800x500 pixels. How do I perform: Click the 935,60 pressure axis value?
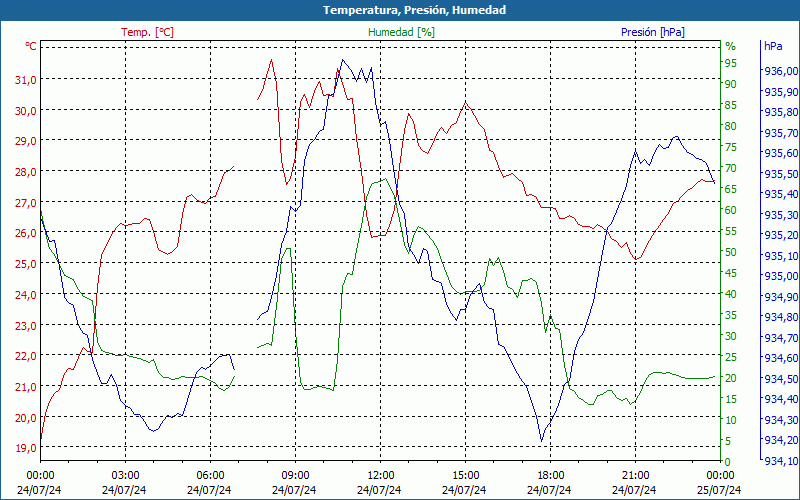tap(781, 153)
